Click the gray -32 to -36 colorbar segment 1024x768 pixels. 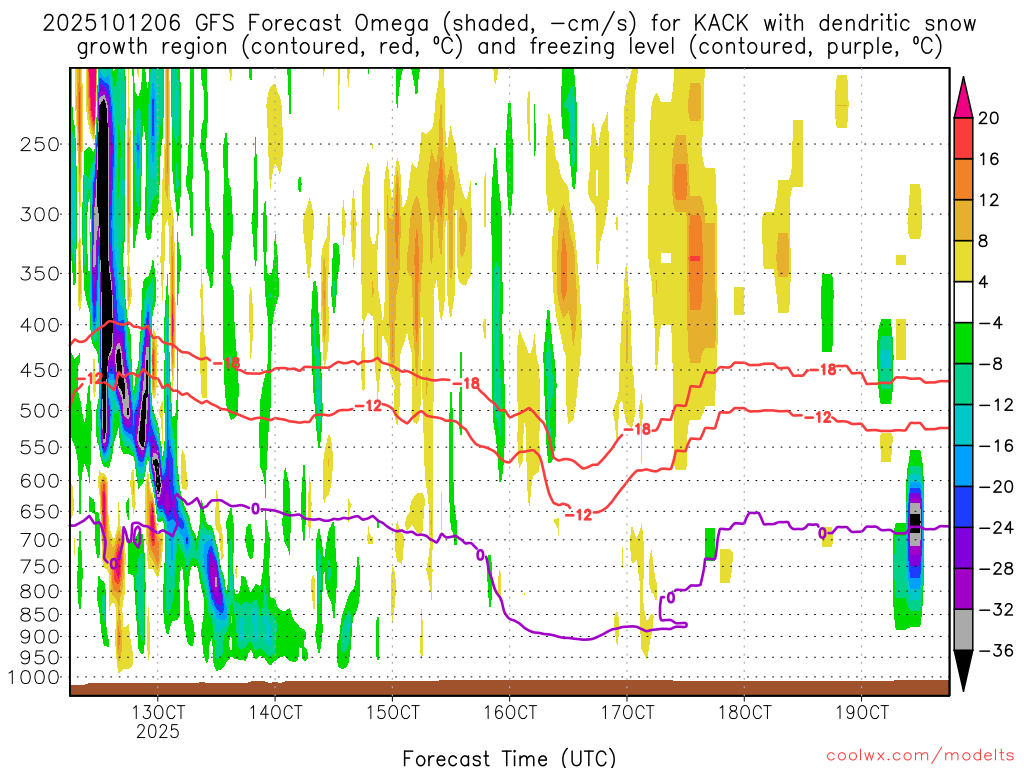963,630
